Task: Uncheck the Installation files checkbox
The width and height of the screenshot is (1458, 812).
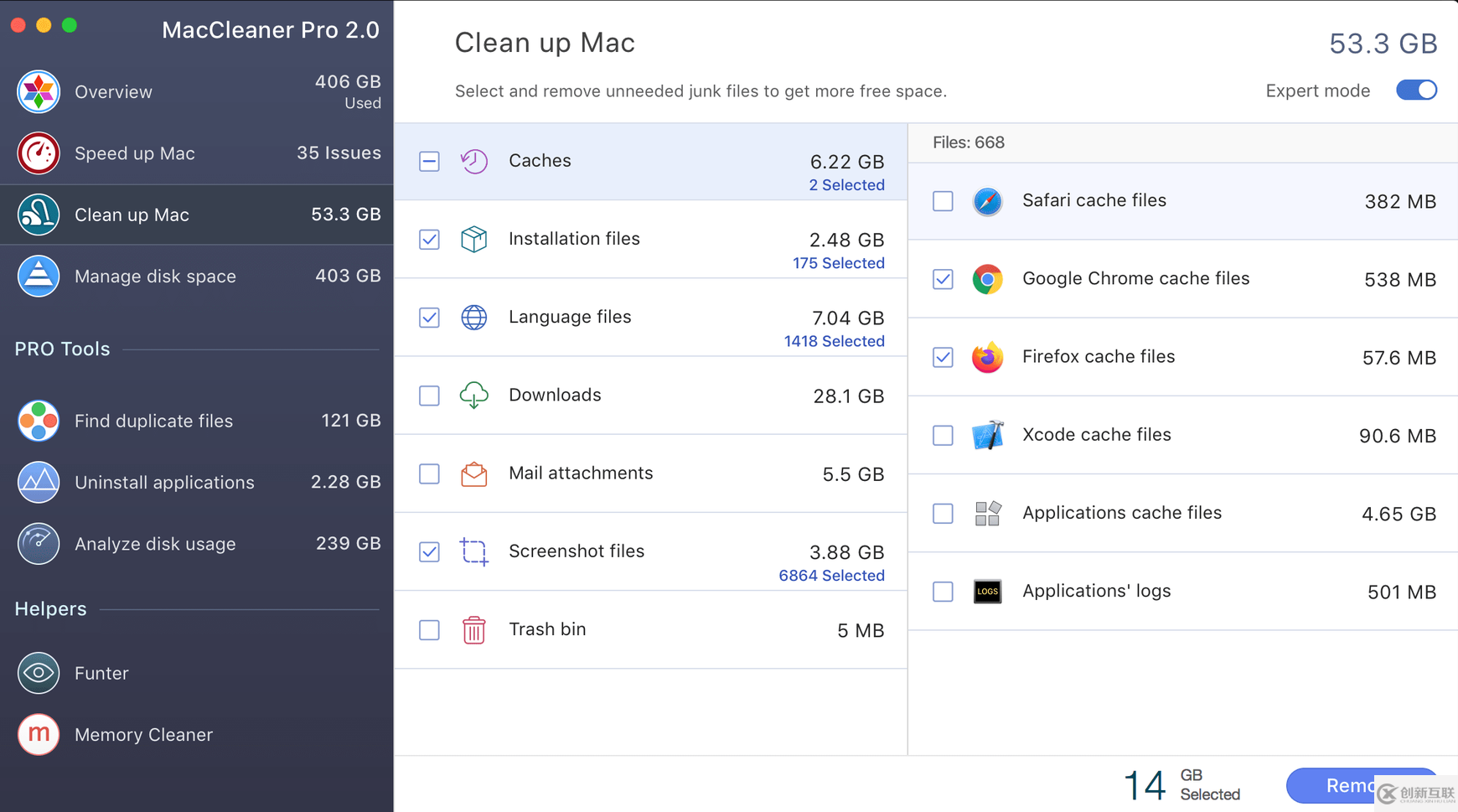Action: [x=429, y=240]
